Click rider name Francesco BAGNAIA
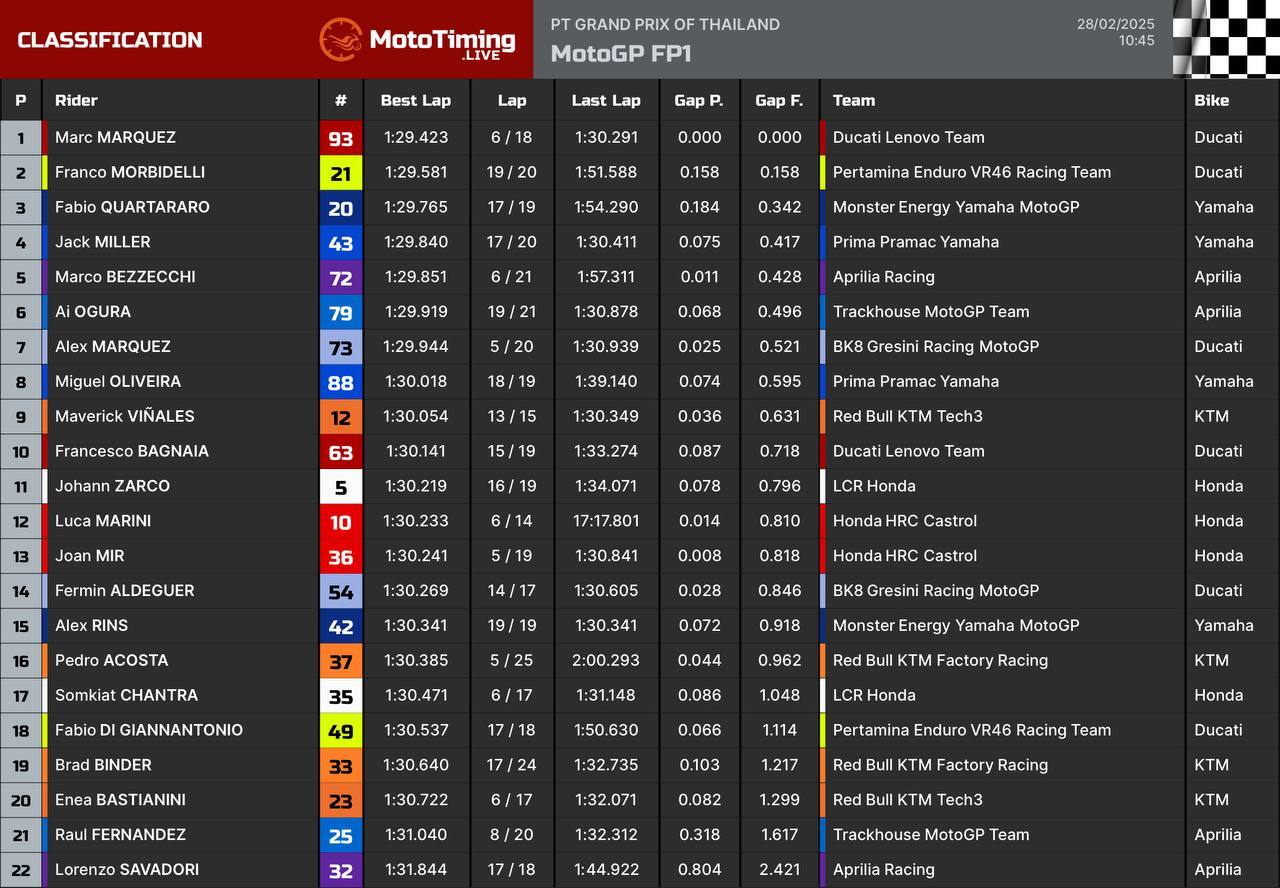Image resolution: width=1280 pixels, height=888 pixels. pos(132,451)
